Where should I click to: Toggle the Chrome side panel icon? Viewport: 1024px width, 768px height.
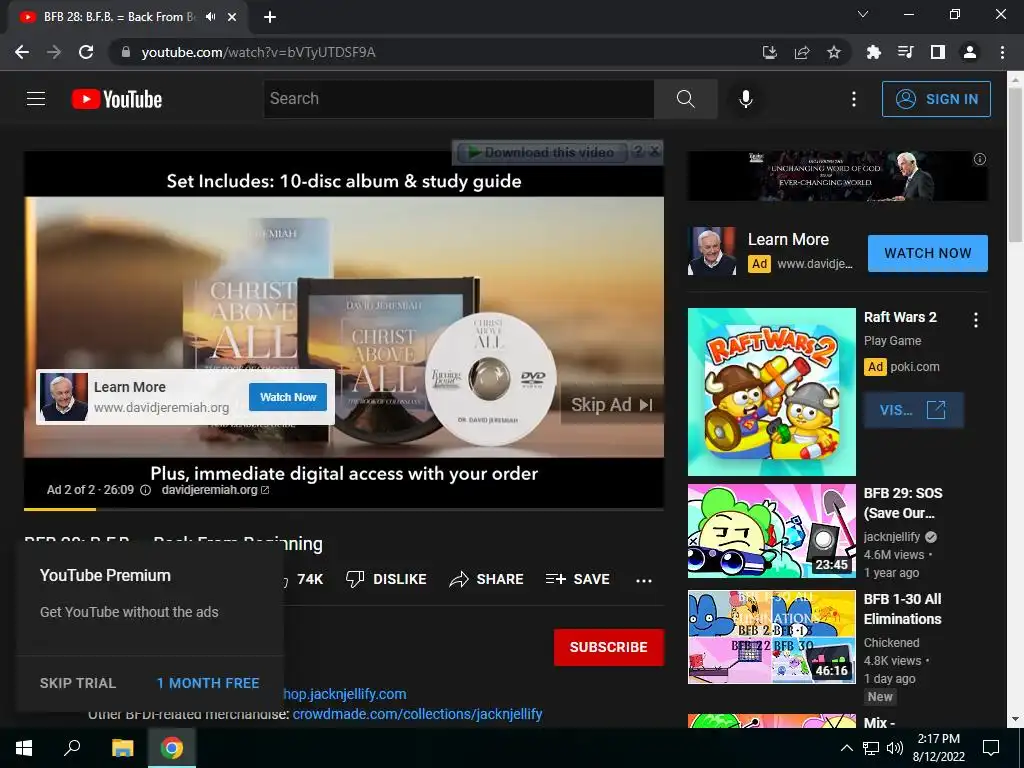938,52
